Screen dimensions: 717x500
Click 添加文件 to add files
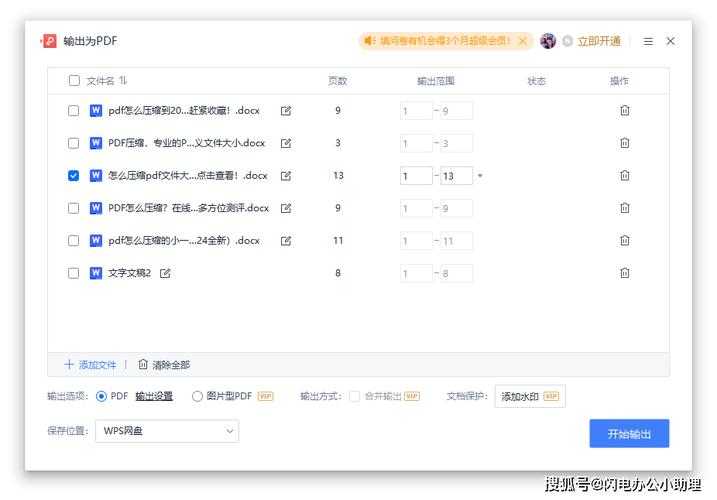[90, 365]
